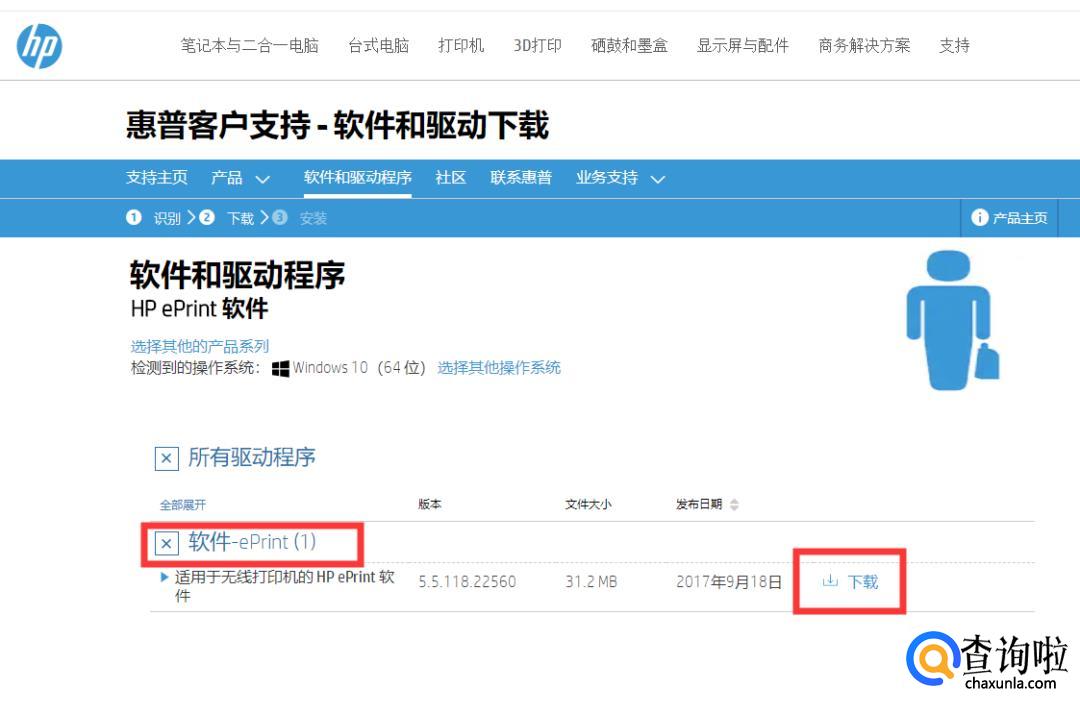The width and height of the screenshot is (1080, 714).
Task: Collapse 软件-ePrint toggle box
Action: click(167, 544)
